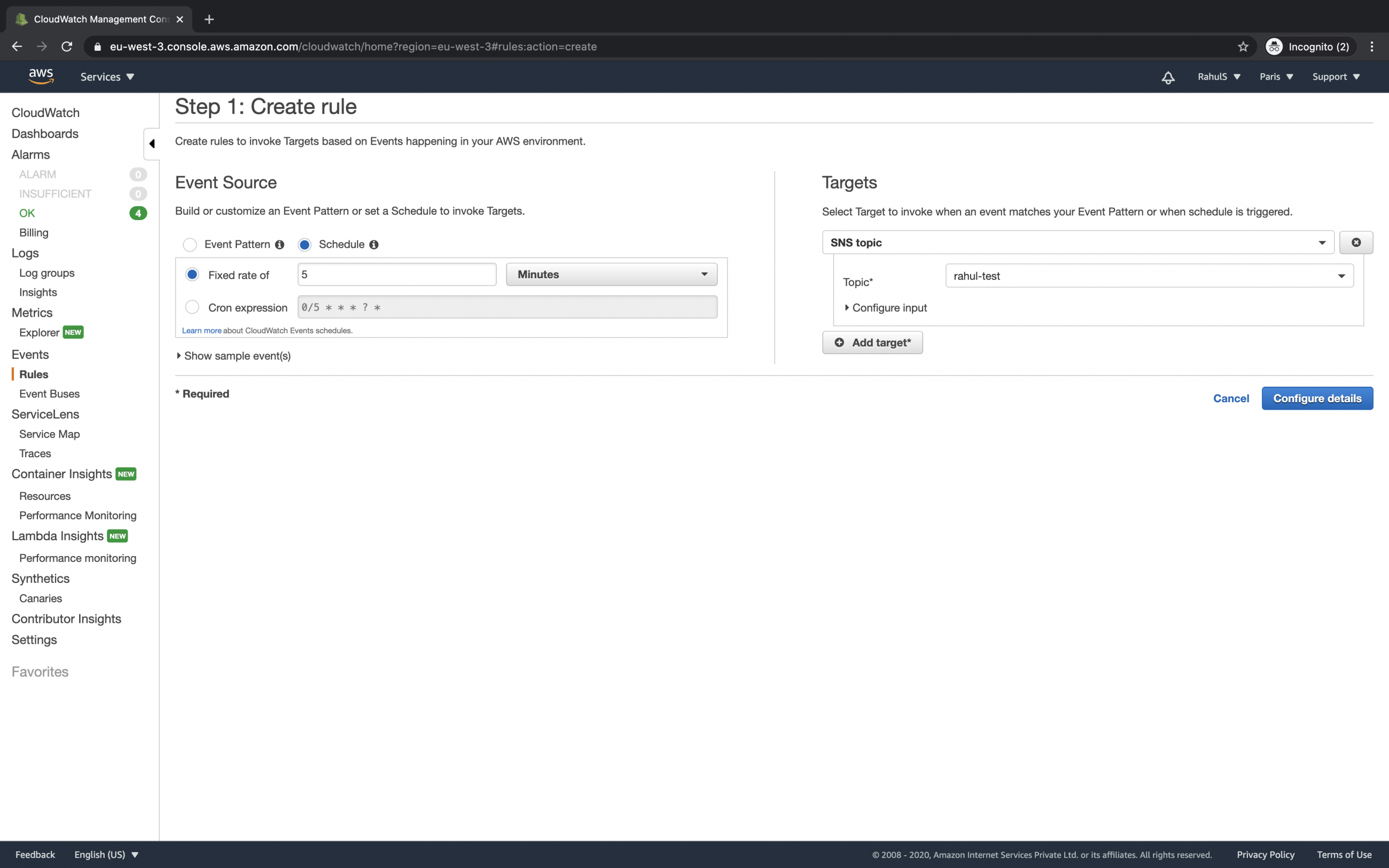
Task: Open the Paris region selector
Action: pyautogui.click(x=1276, y=77)
